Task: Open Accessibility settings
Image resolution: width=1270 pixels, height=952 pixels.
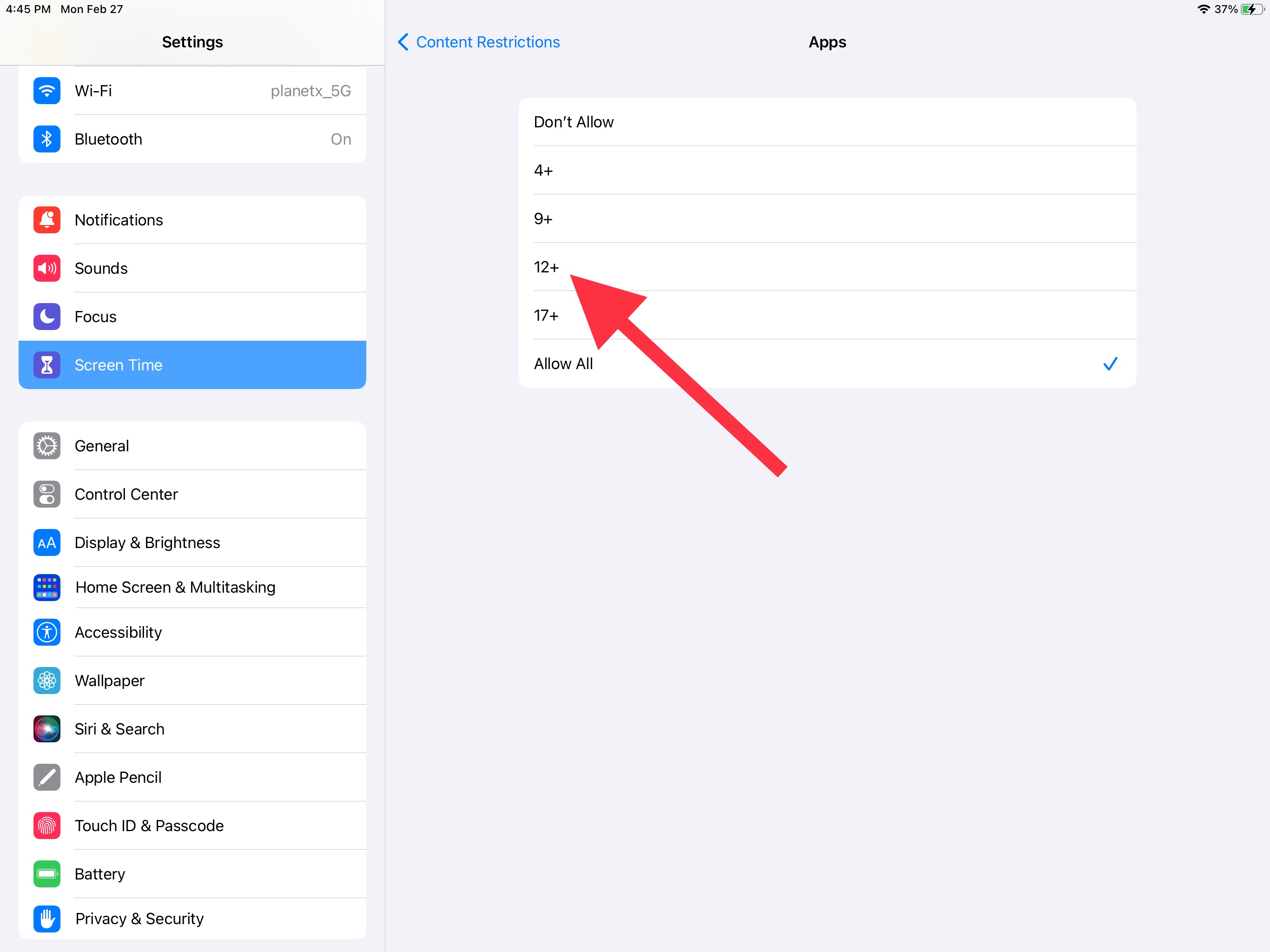Action: tap(118, 632)
